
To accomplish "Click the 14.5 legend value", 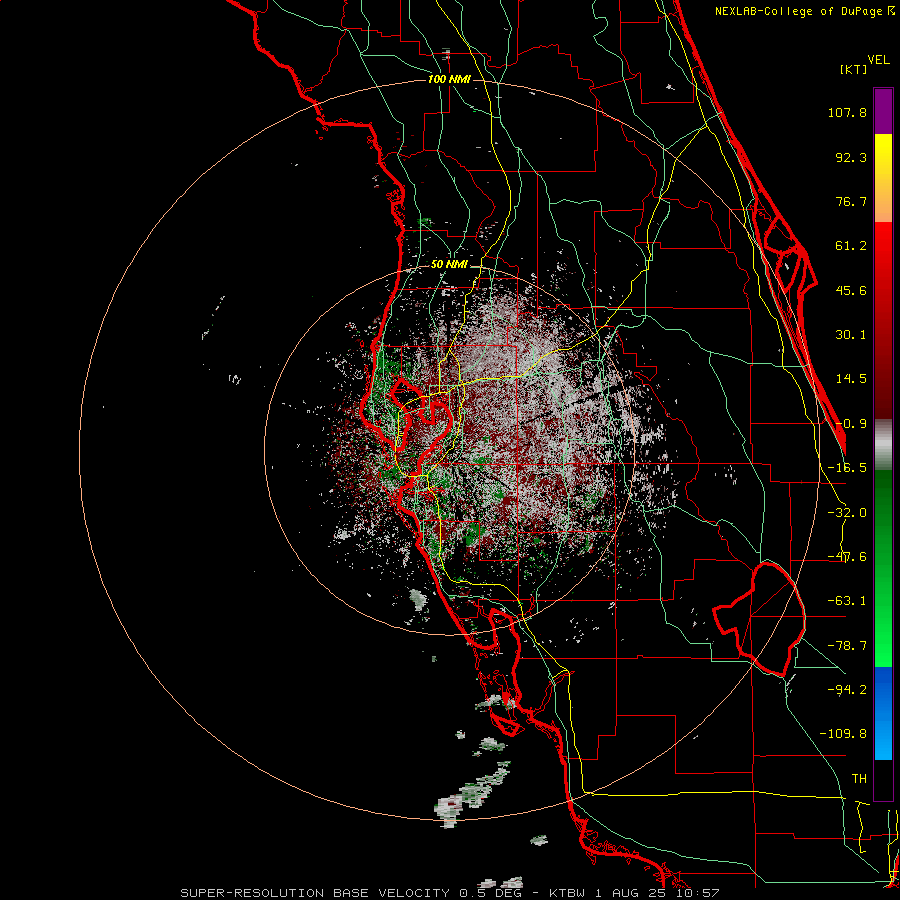I will (851, 379).
